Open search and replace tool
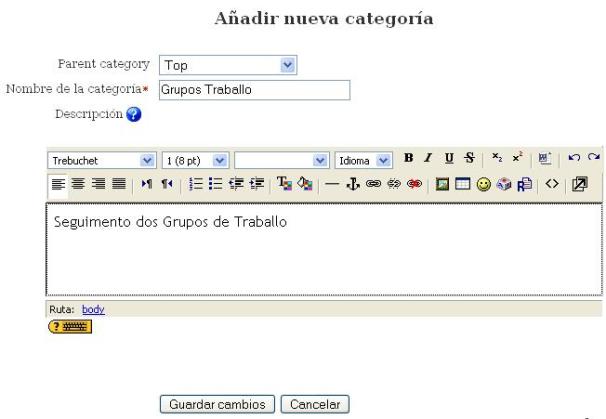The image size is (606, 419). [524, 184]
